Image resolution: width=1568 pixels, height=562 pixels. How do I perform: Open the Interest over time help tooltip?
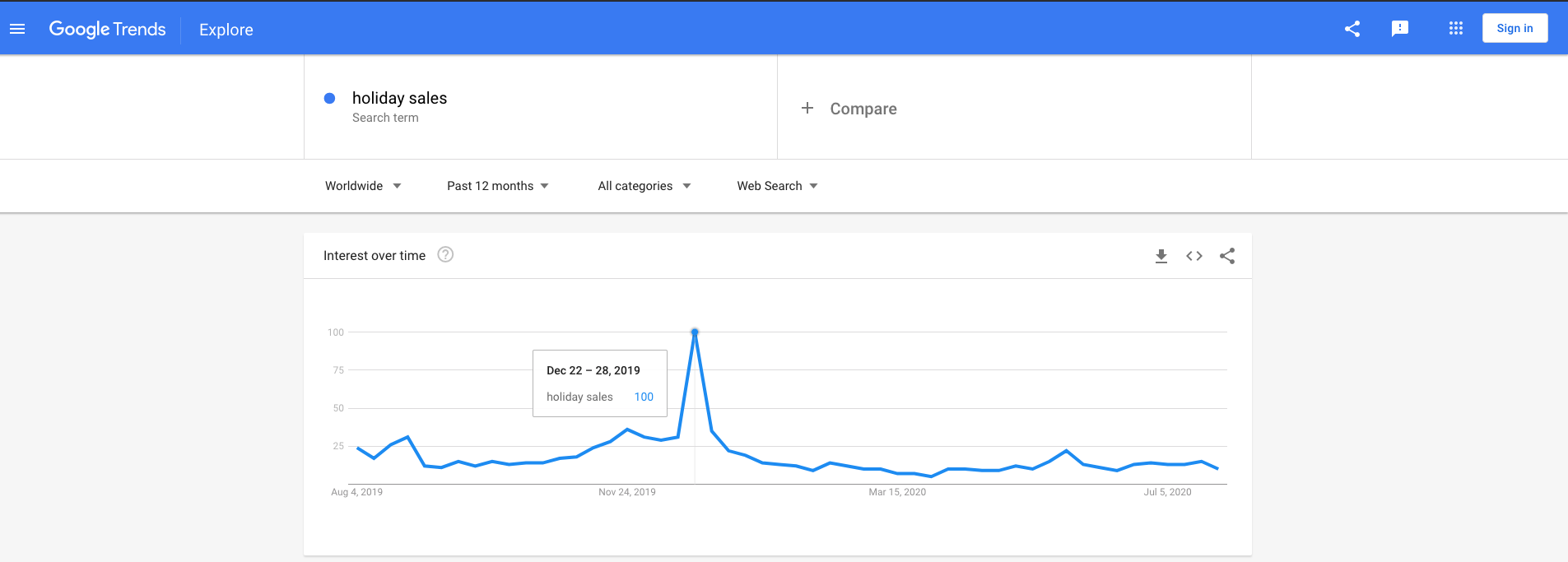click(445, 255)
